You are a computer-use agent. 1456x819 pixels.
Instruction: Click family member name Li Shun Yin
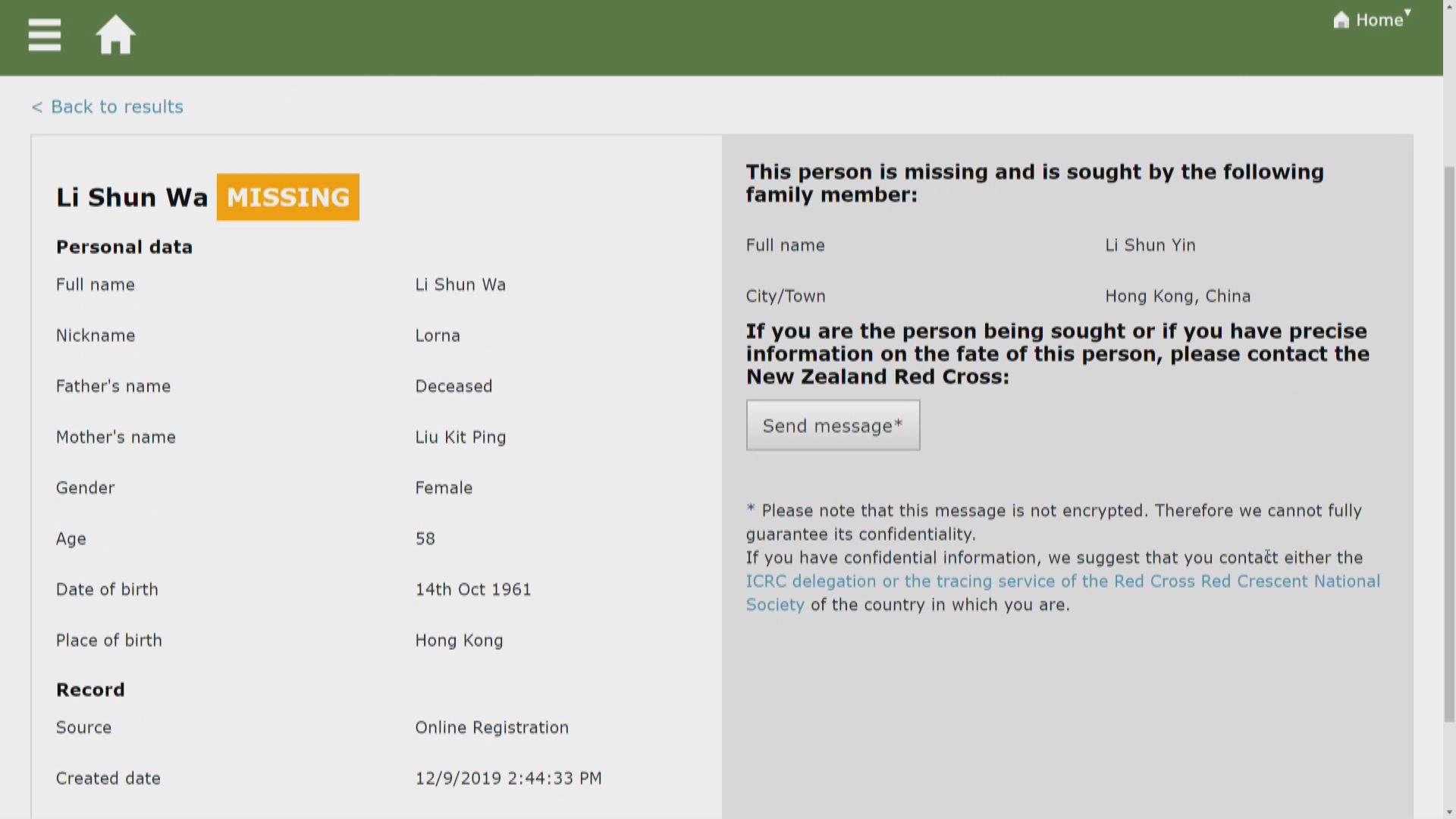tap(1150, 246)
